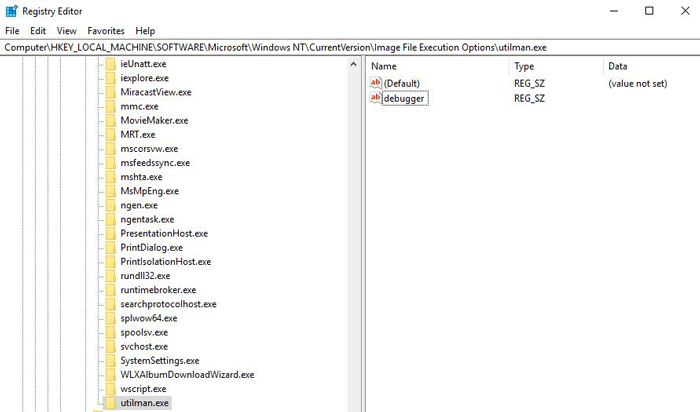Select the SystemSettings.exe folder icon
Image resolution: width=700 pixels, height=412 pixels.
click(x=111, y=361)
